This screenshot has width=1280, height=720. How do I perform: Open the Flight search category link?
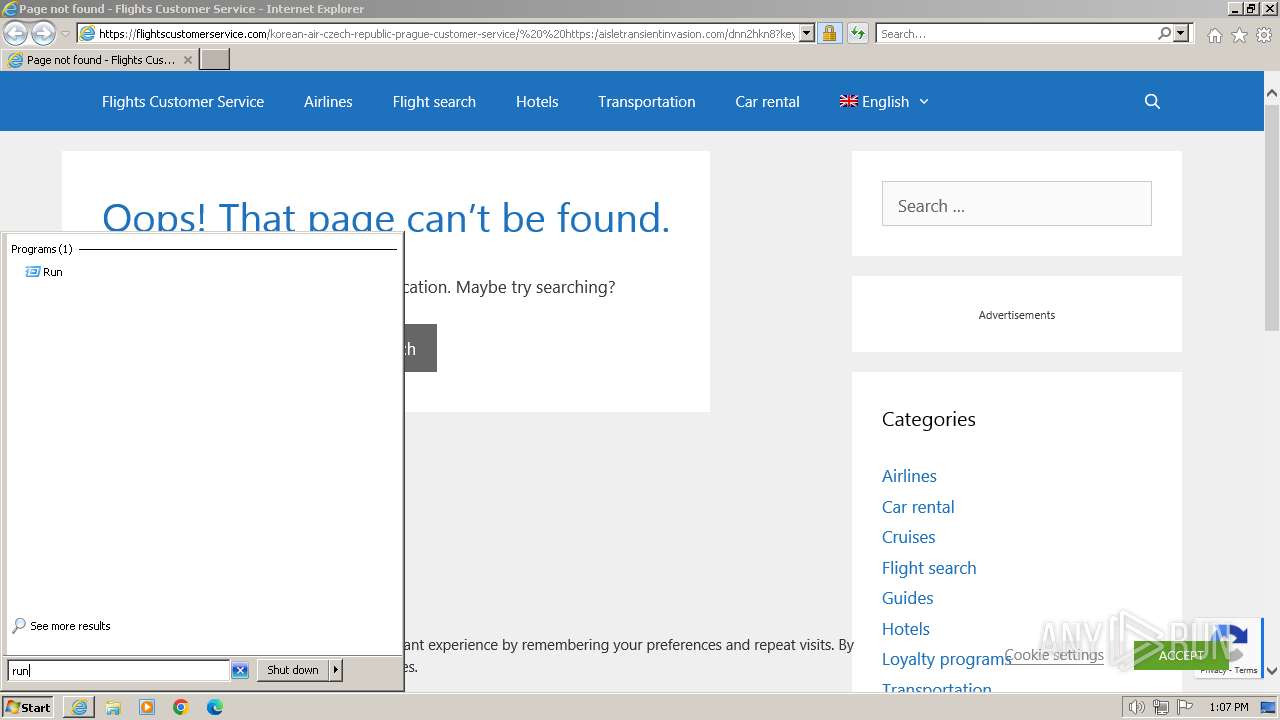click(929, 568)
